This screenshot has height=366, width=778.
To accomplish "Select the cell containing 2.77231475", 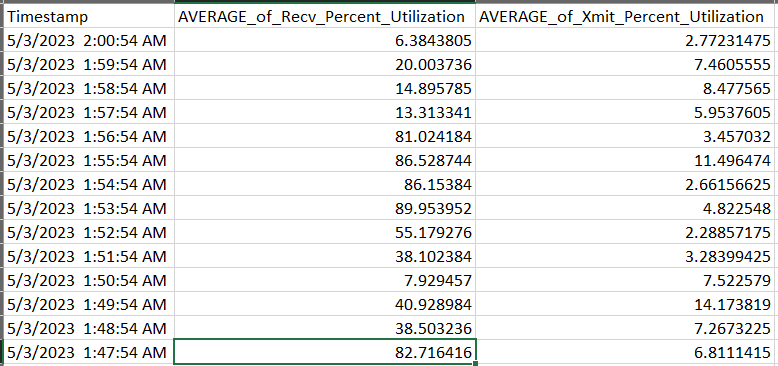I will 627,40.
